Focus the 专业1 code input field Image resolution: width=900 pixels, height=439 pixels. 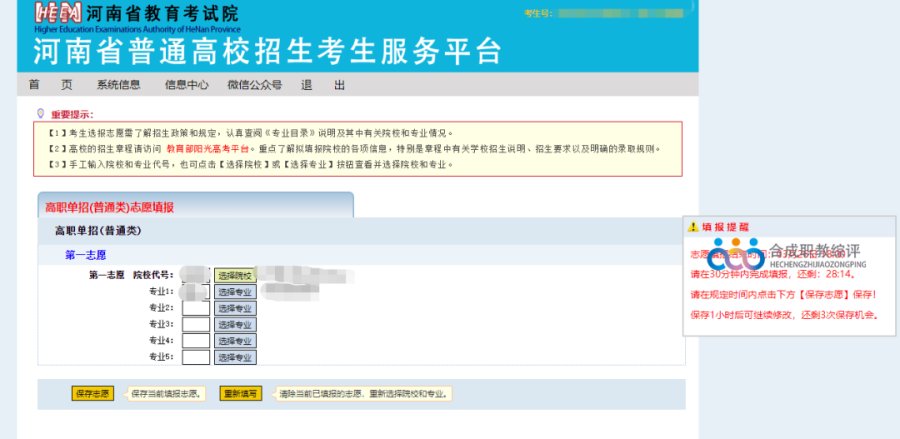pyautogui.click(x=195, y=292)
